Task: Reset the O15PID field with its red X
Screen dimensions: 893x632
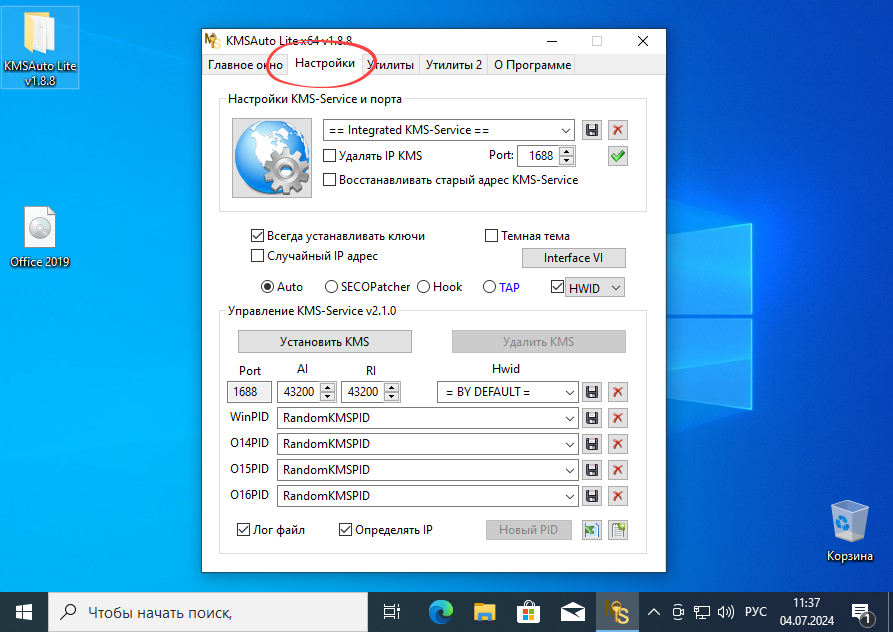Action: [618, 469]
